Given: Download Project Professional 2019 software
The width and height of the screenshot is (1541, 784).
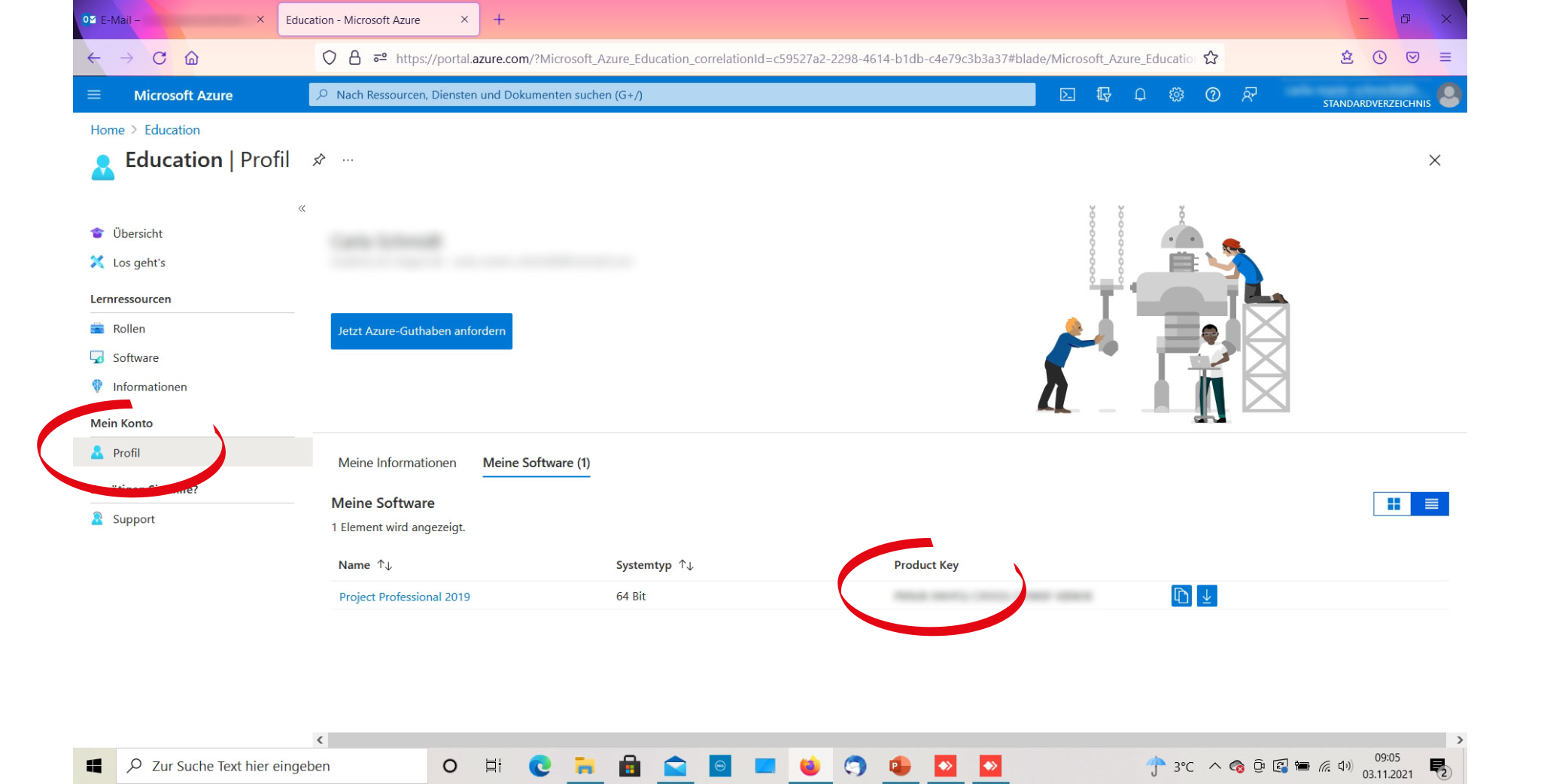Looking at the screenshot, I should click(1207, 596).
